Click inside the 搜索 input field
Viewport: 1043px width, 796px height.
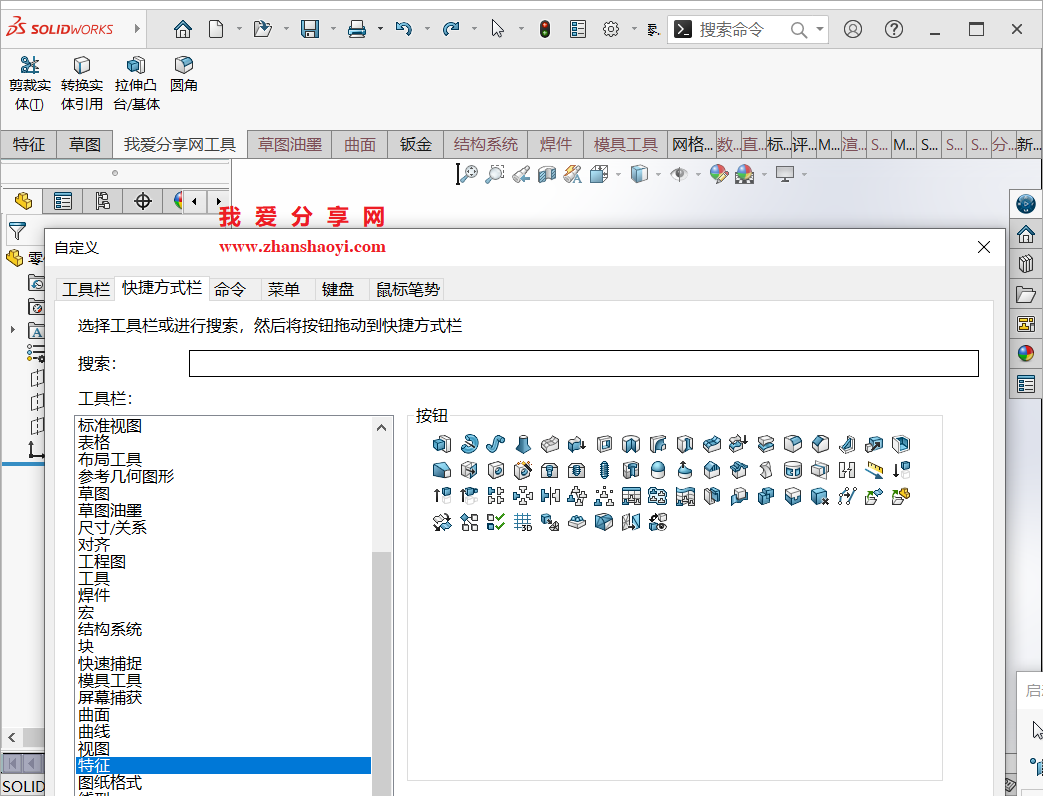[584, 363]
